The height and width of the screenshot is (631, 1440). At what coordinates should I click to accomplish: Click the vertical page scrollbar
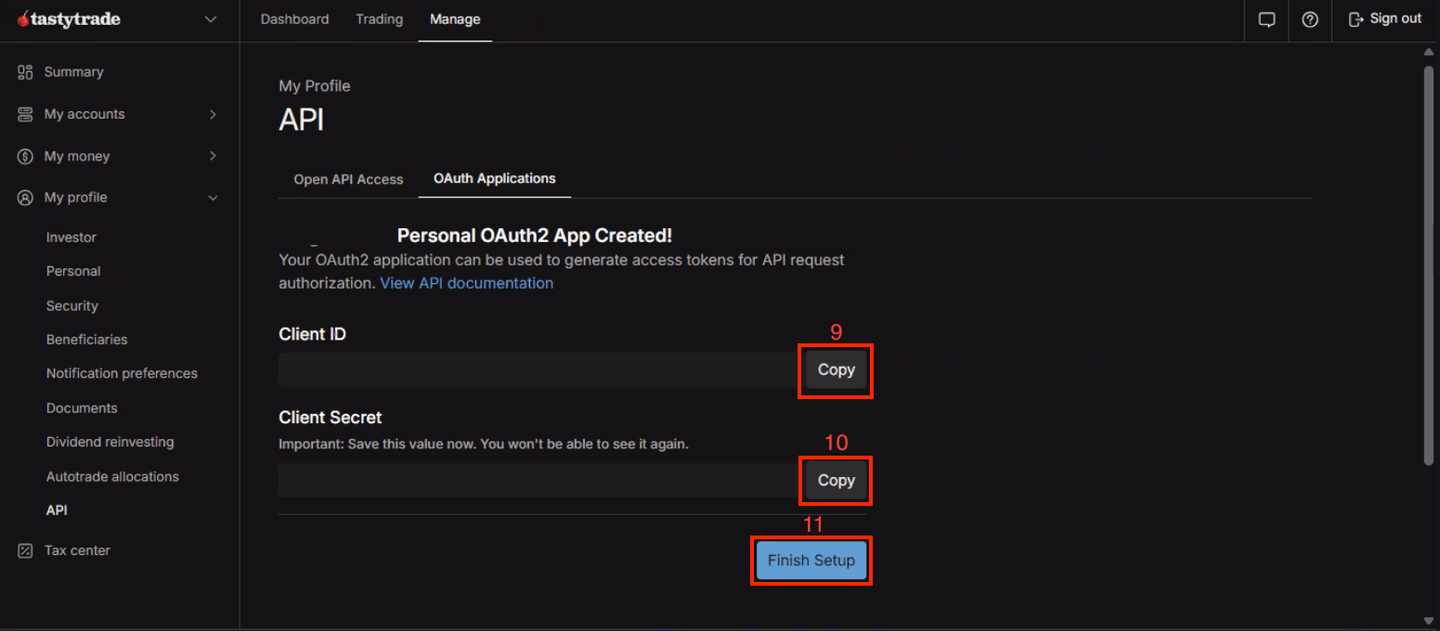(x=1428, y=265)
